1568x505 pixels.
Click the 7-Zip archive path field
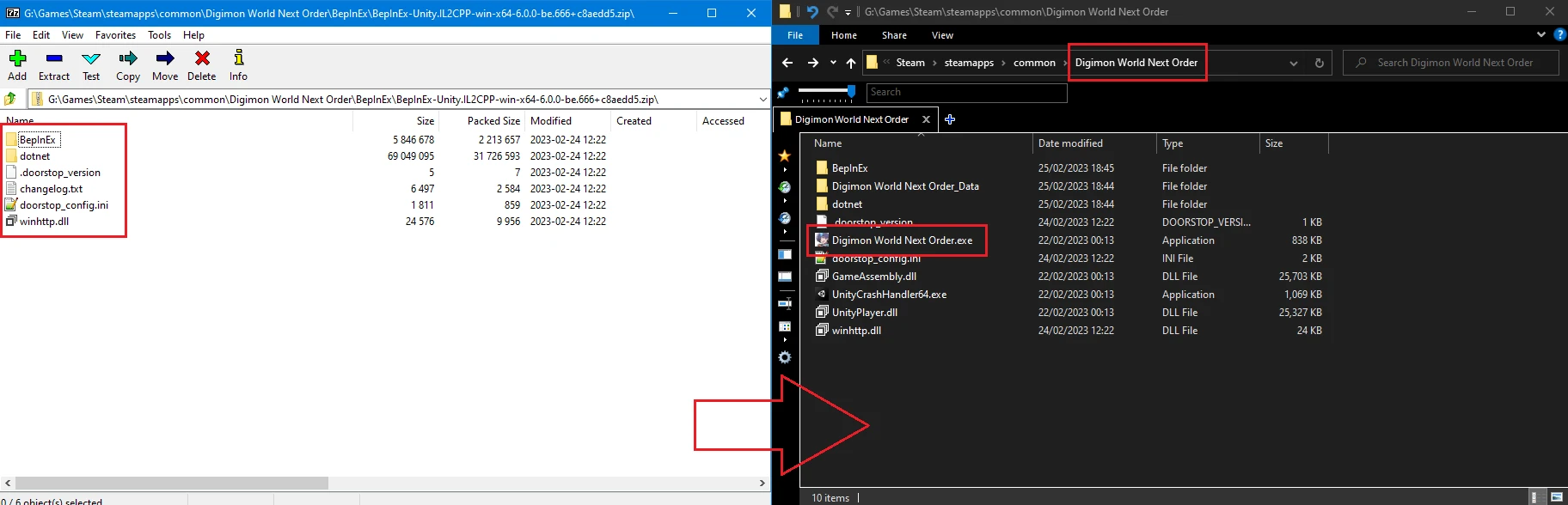tap(399, 100)
